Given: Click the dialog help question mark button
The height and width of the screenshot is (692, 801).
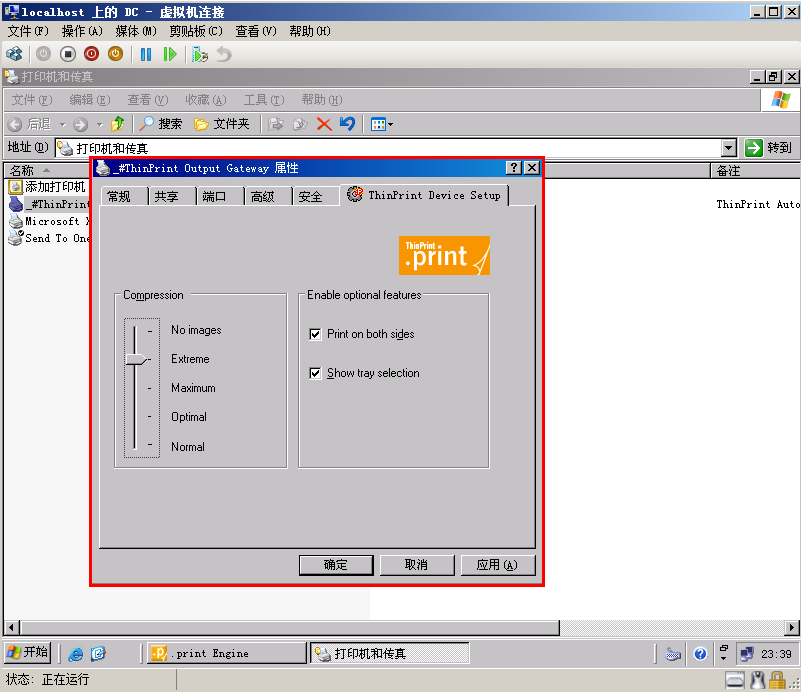Looking at the screenshot, I should (513, 168).
